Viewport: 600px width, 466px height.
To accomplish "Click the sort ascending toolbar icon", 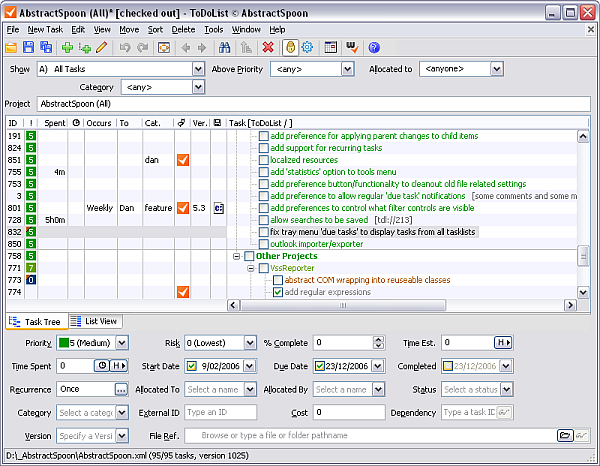I will coord(246,47).
